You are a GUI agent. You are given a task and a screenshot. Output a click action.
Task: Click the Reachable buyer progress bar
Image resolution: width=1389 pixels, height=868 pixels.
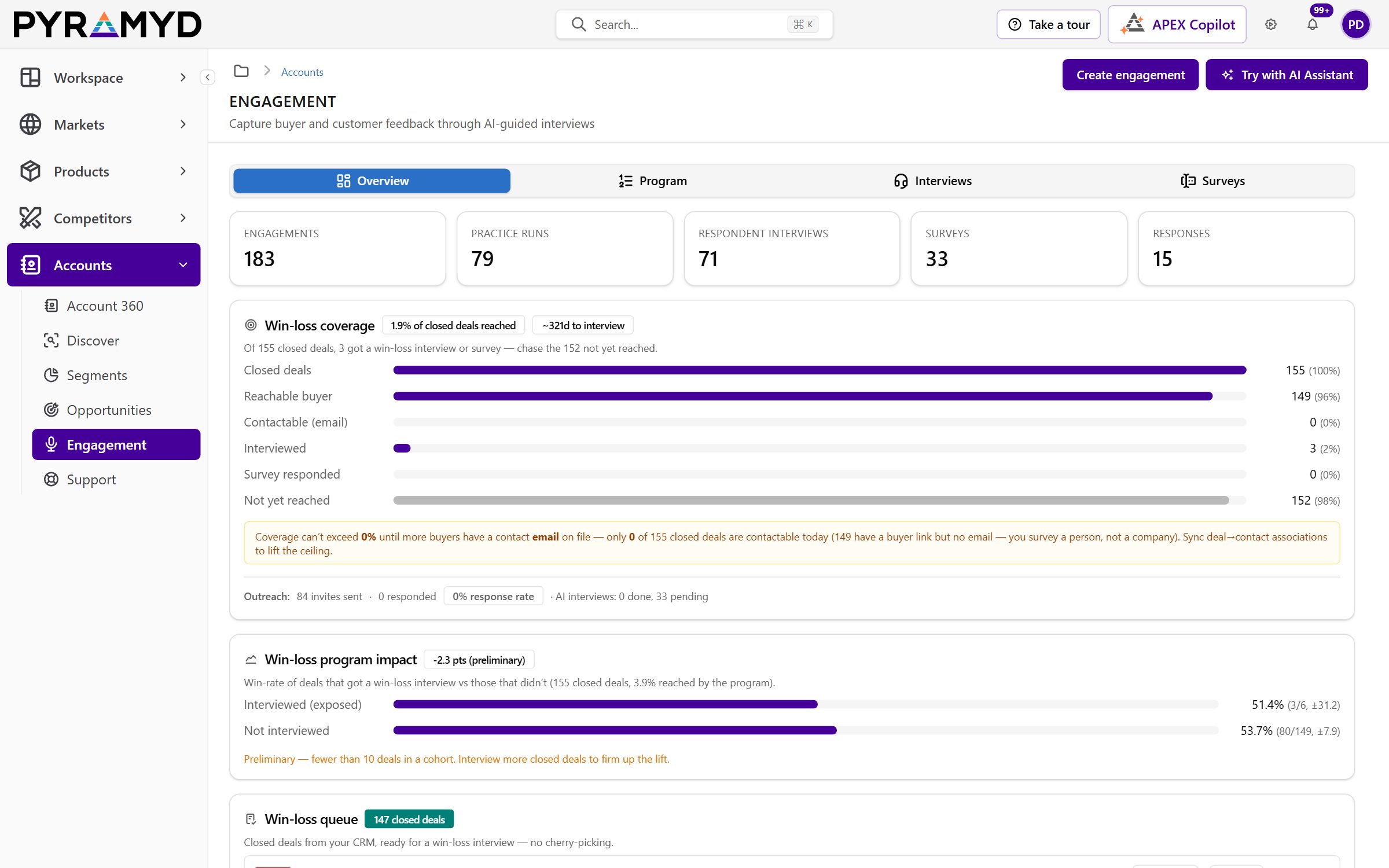click(820, 396)
